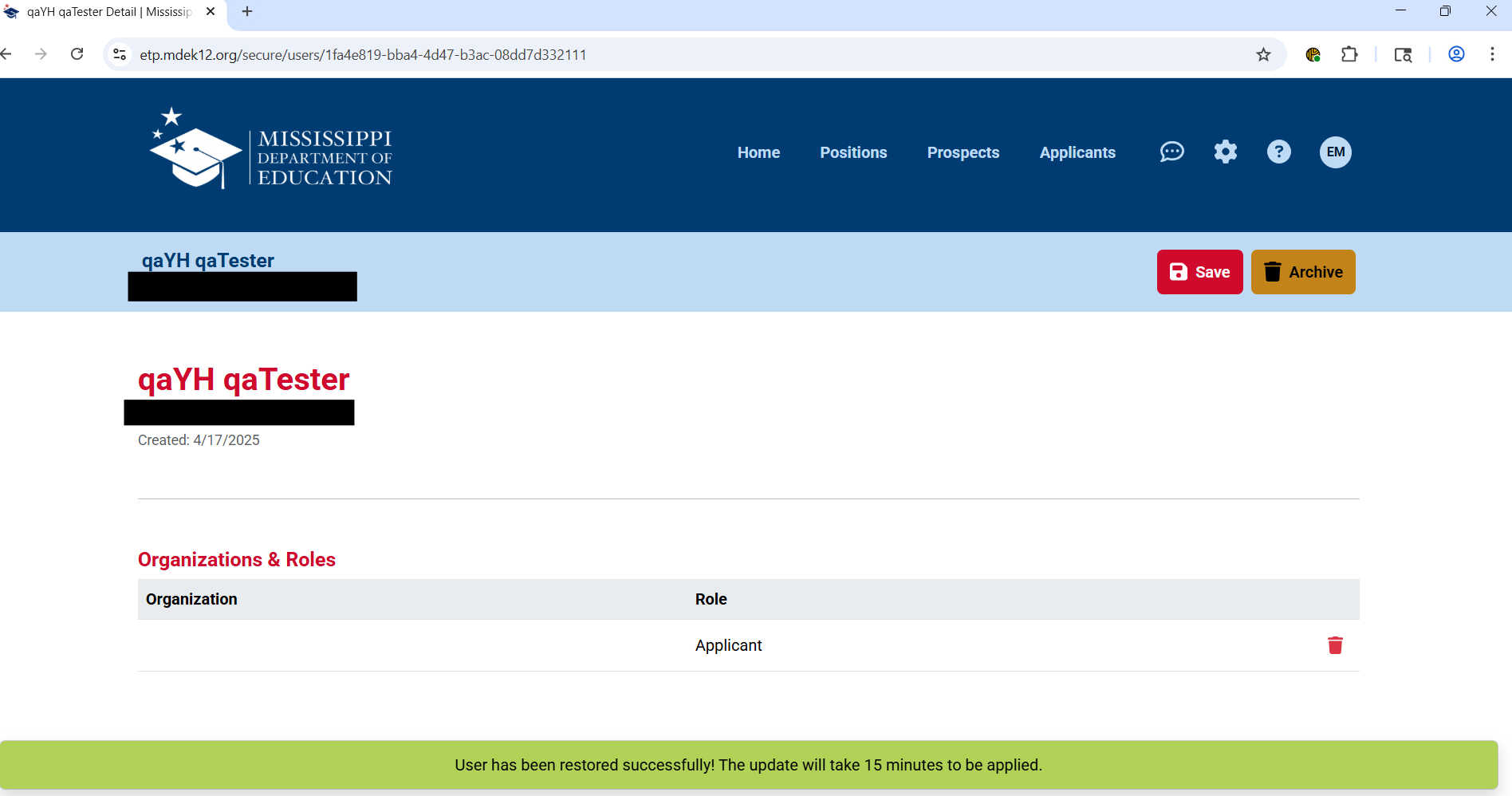
Task: Open the EM user avatar menu
Action: 1335,152
